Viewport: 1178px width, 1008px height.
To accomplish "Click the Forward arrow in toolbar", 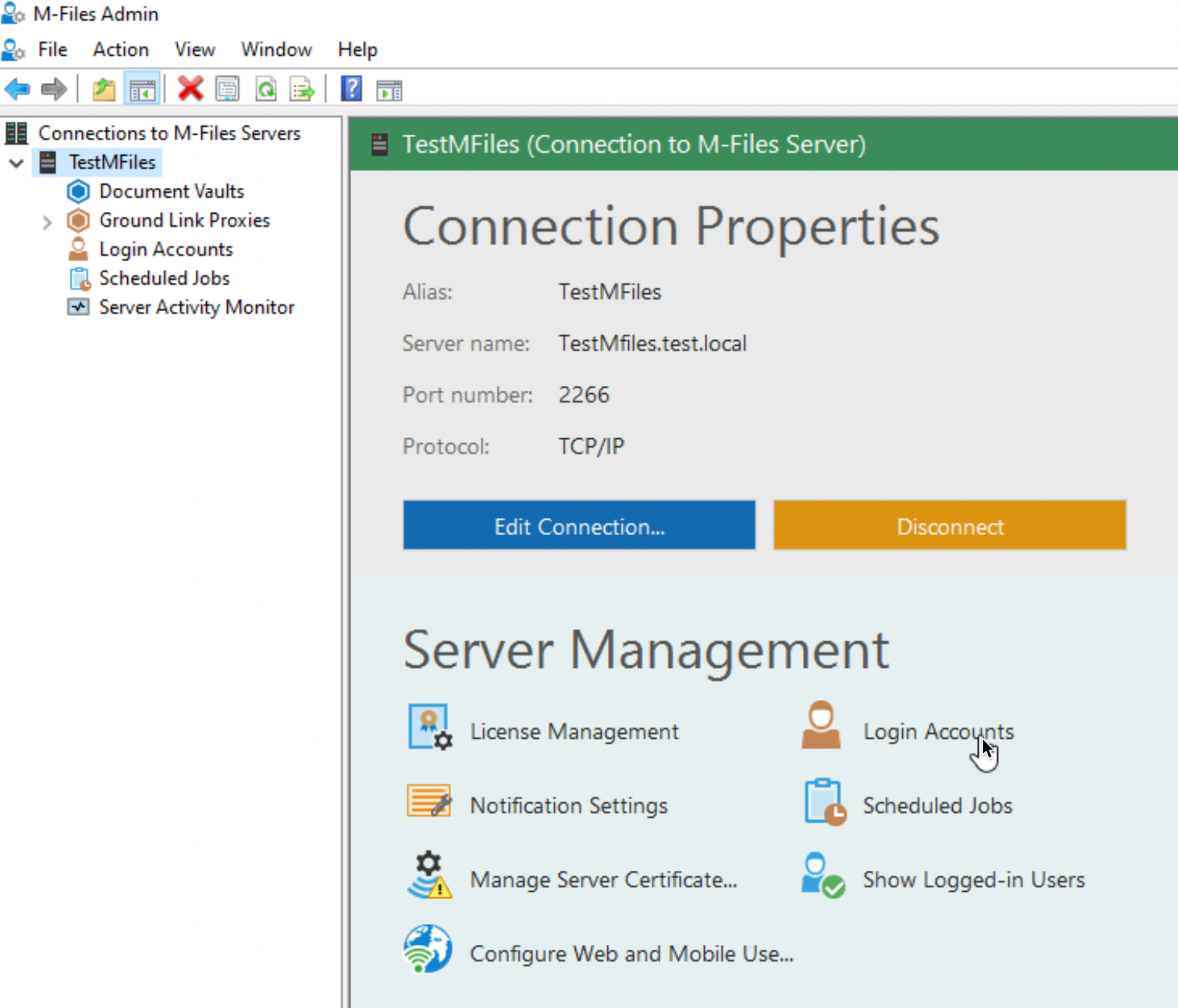I will 53,89.
